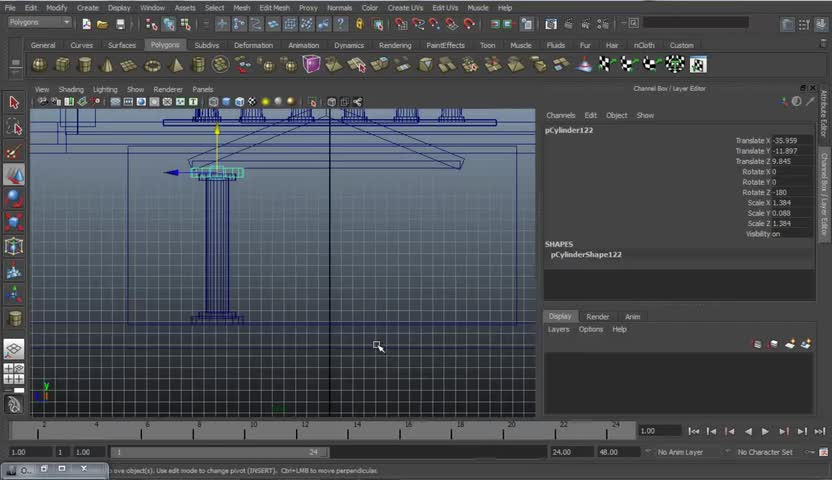This screenshot has height=480, width=832.
Task: Switch to the Deformation shelf tab
Action: coord(253,45)
